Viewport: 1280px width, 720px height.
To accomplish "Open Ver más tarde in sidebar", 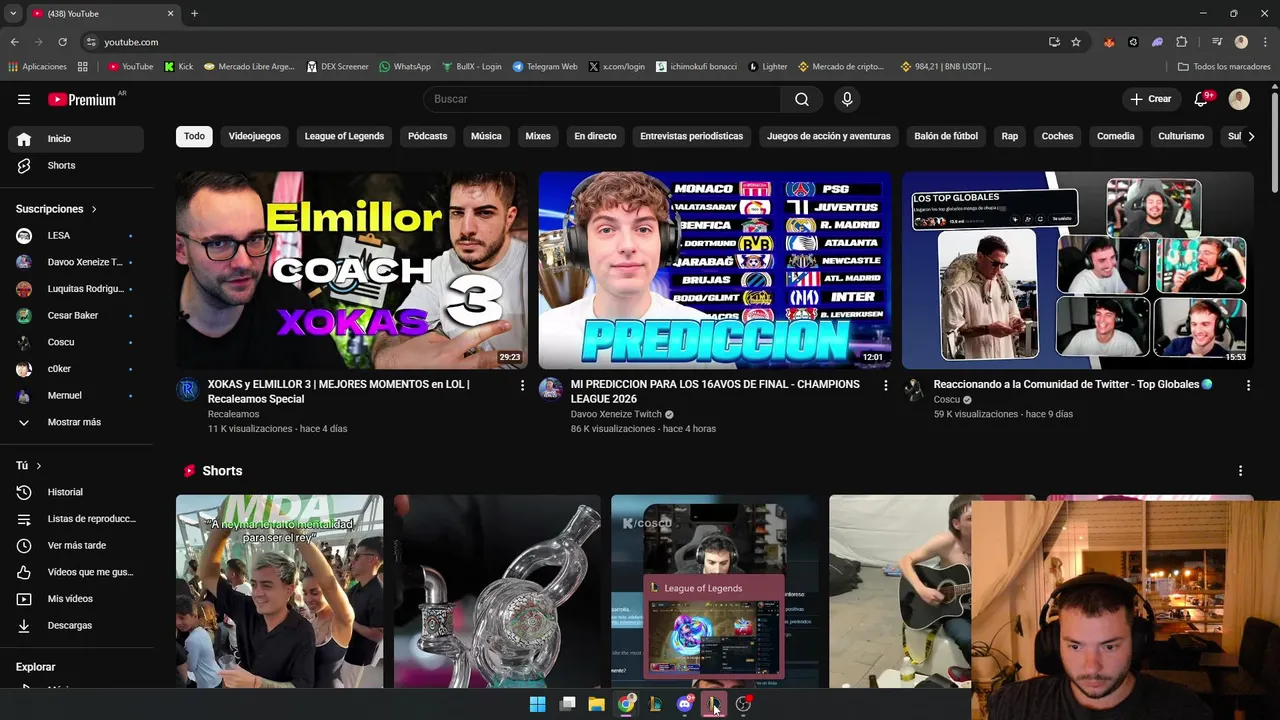I will click(x=76, y=545).
